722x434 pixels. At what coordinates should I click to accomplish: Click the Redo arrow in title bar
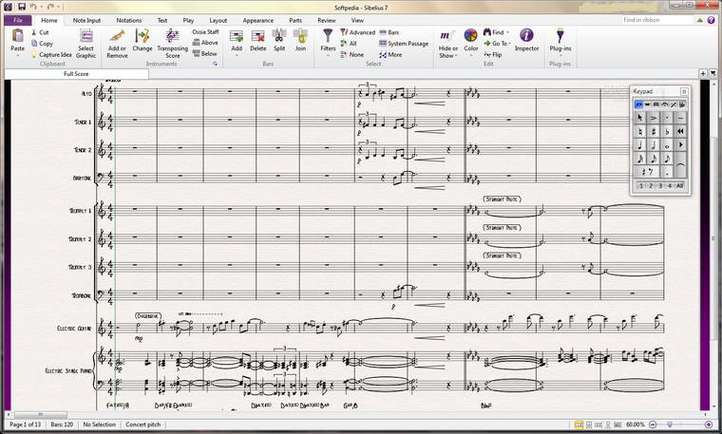pyautogui.click(x=50, y=7)
